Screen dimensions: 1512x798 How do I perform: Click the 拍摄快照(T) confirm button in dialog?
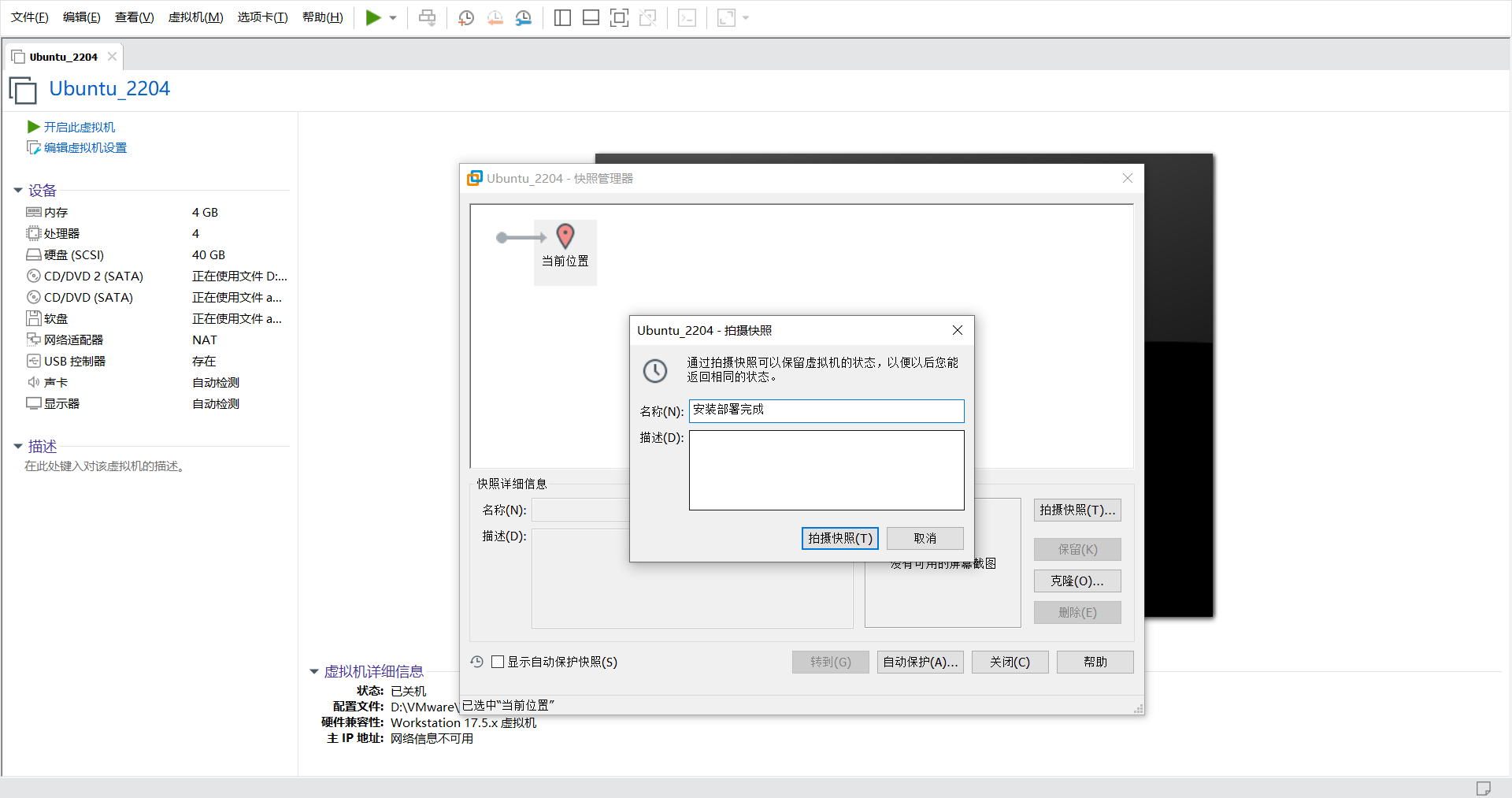click(840, 538)
